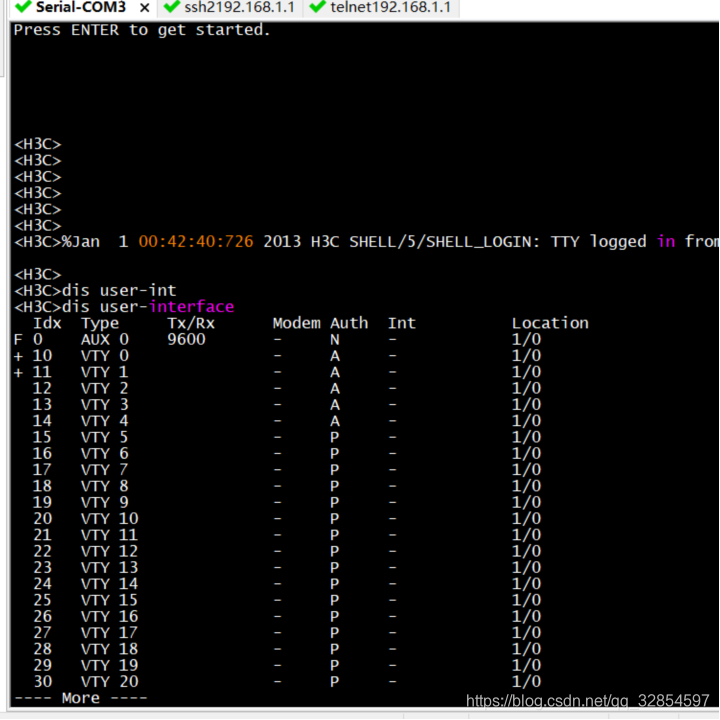Click the VTY 10 row entry
720x720 pixels.
point(110,519)
